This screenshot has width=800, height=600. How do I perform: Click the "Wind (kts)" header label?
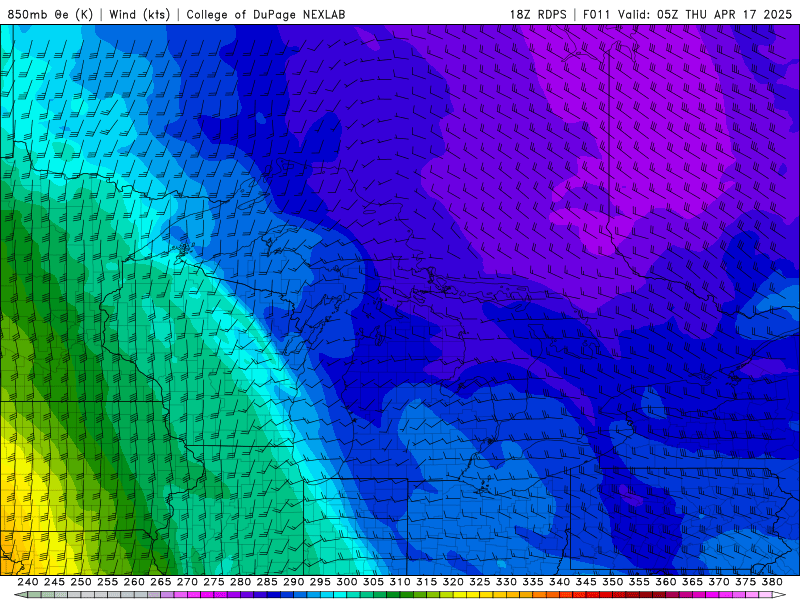tap(140, 14)
